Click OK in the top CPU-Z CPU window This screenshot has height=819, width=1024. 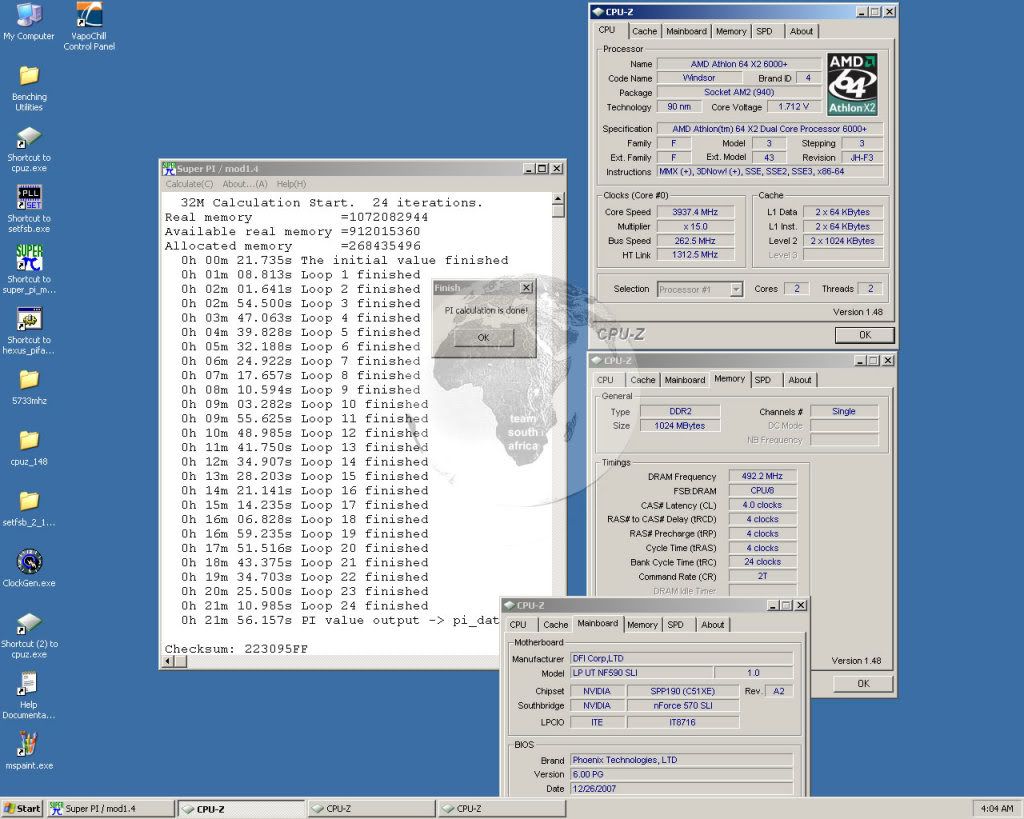[x=865, y=335]
